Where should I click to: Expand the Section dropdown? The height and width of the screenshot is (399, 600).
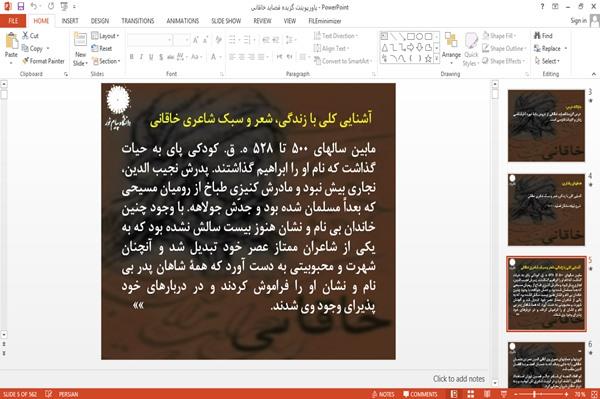click(106, 61)
